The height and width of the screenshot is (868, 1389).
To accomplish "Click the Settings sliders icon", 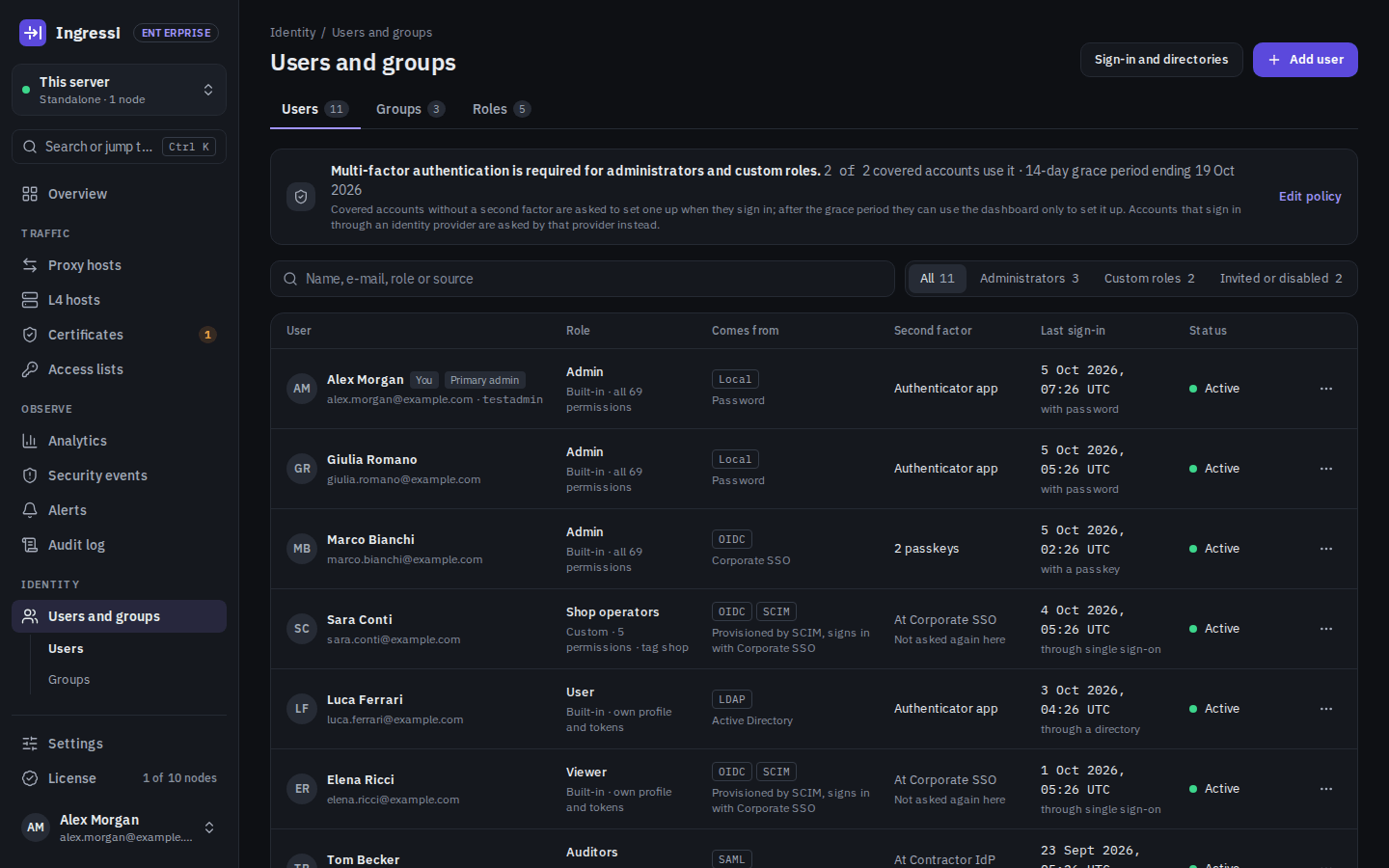I will [30, 744].
